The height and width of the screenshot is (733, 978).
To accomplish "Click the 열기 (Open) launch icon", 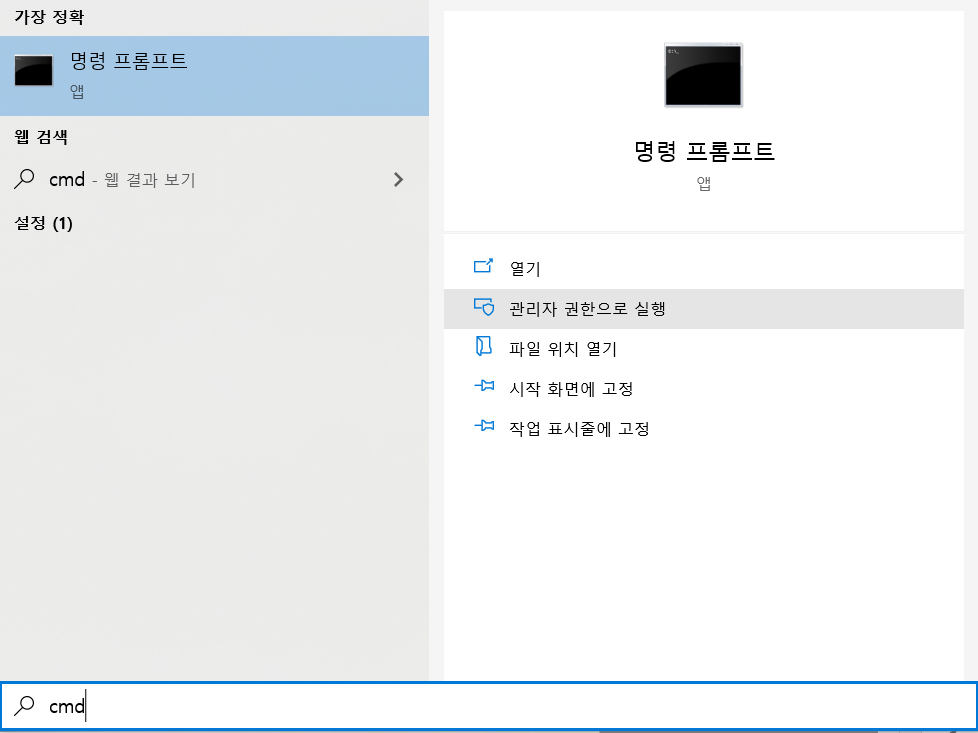I will click(483, 267).
